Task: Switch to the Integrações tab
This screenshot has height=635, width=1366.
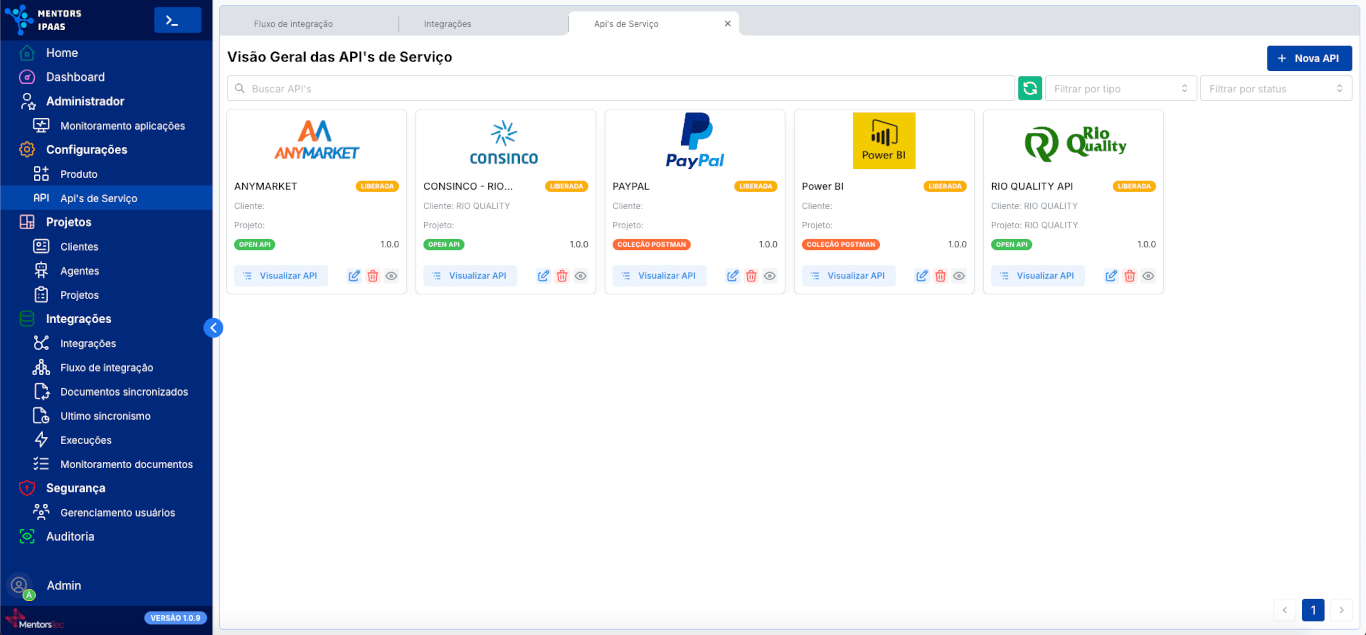Action: tap(447, 23)
